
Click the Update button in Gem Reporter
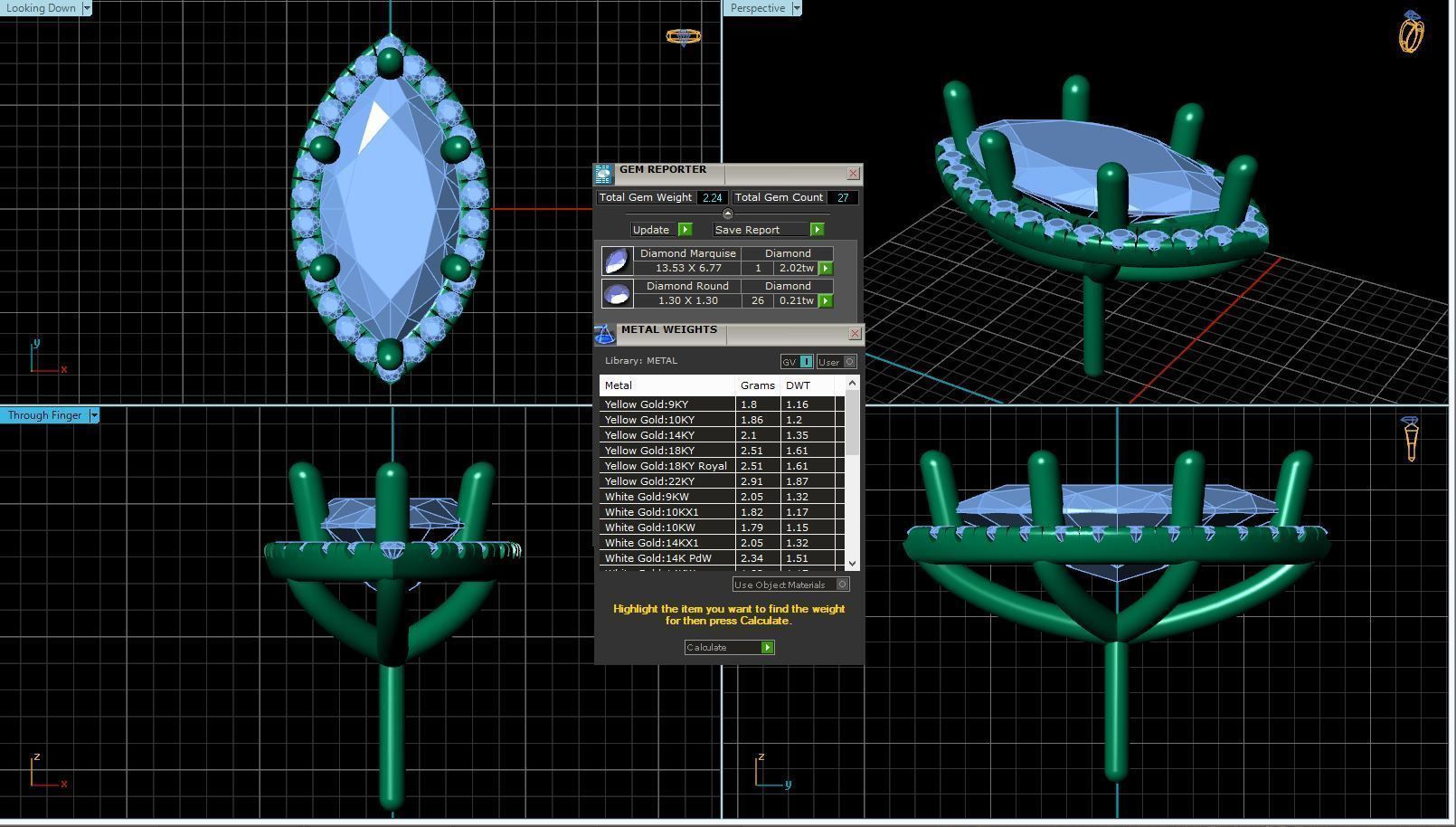662,230
